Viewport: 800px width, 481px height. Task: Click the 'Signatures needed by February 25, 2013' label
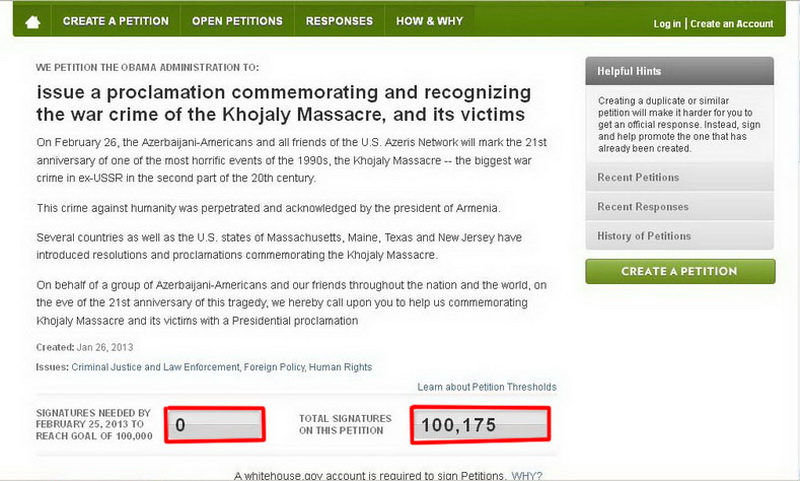click(x=94, y=424)
